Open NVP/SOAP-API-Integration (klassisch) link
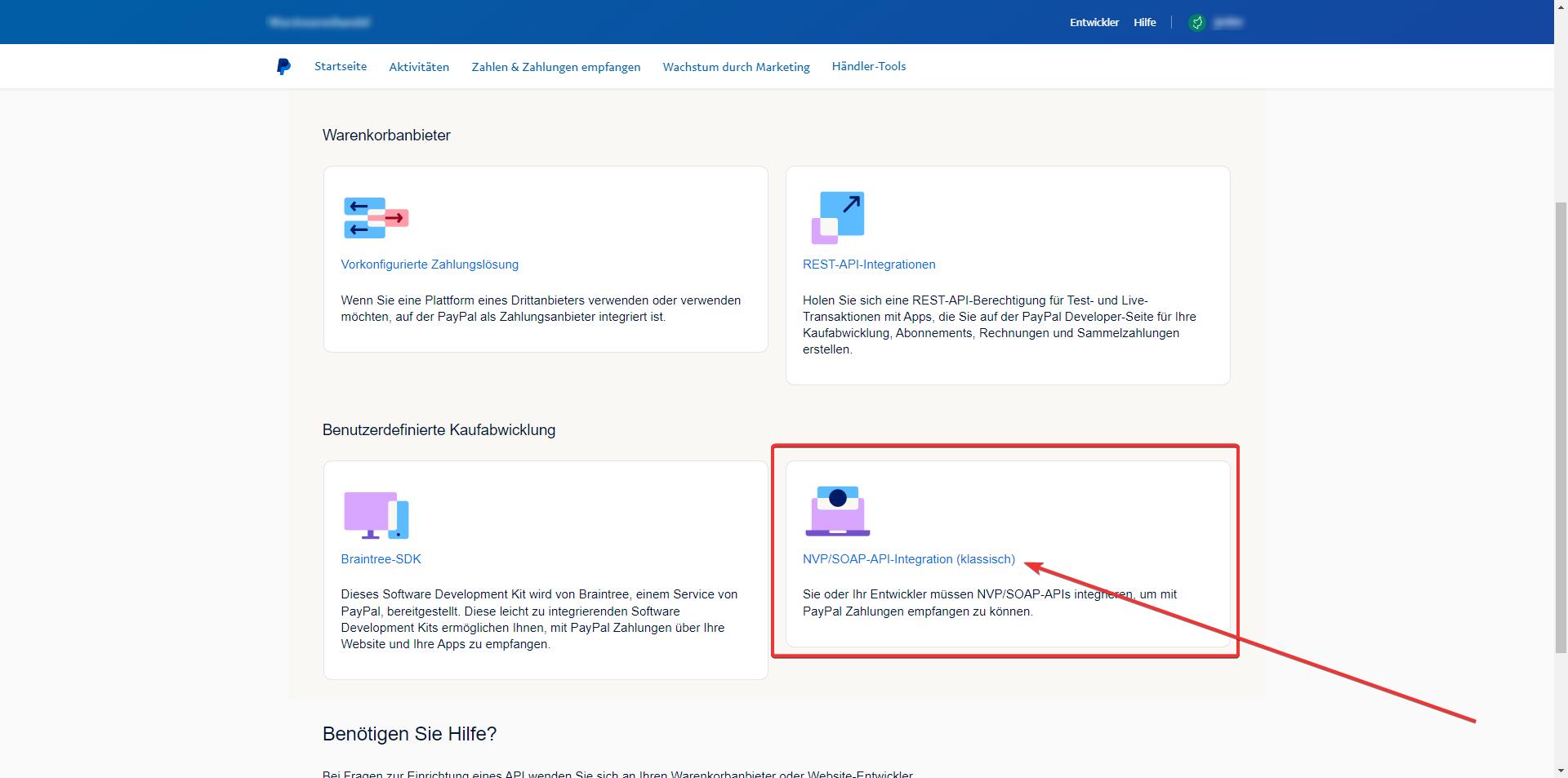Screen dimensions: 1568x778 [x=908, y=559]
